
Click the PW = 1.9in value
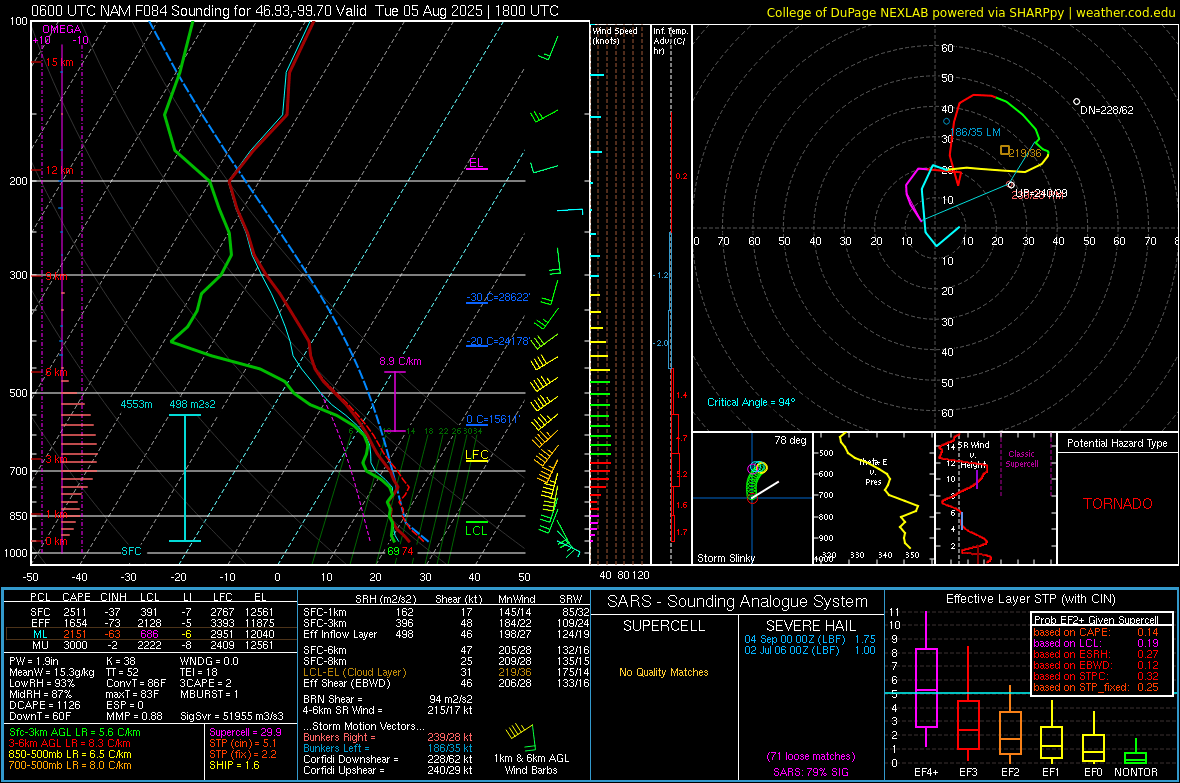[34, 661]
